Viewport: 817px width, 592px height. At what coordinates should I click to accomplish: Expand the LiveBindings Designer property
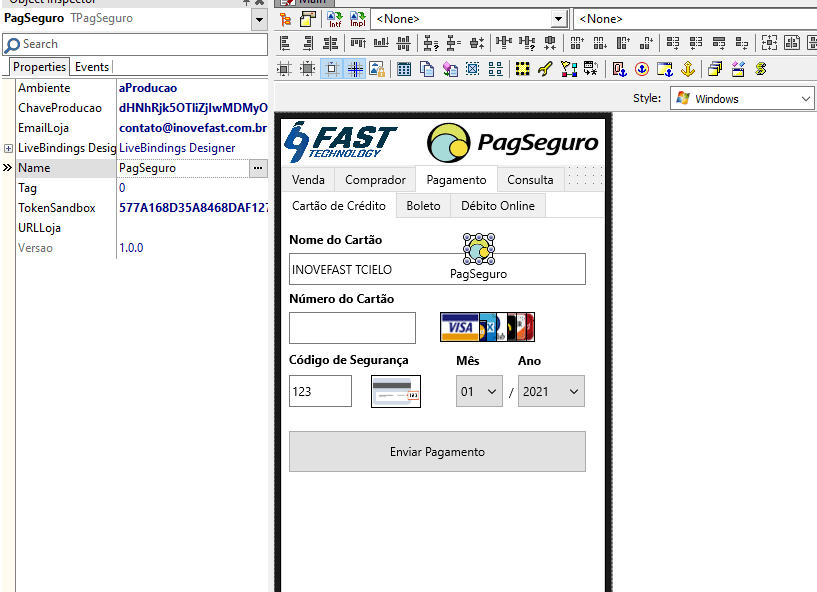(x=8, y=149)
